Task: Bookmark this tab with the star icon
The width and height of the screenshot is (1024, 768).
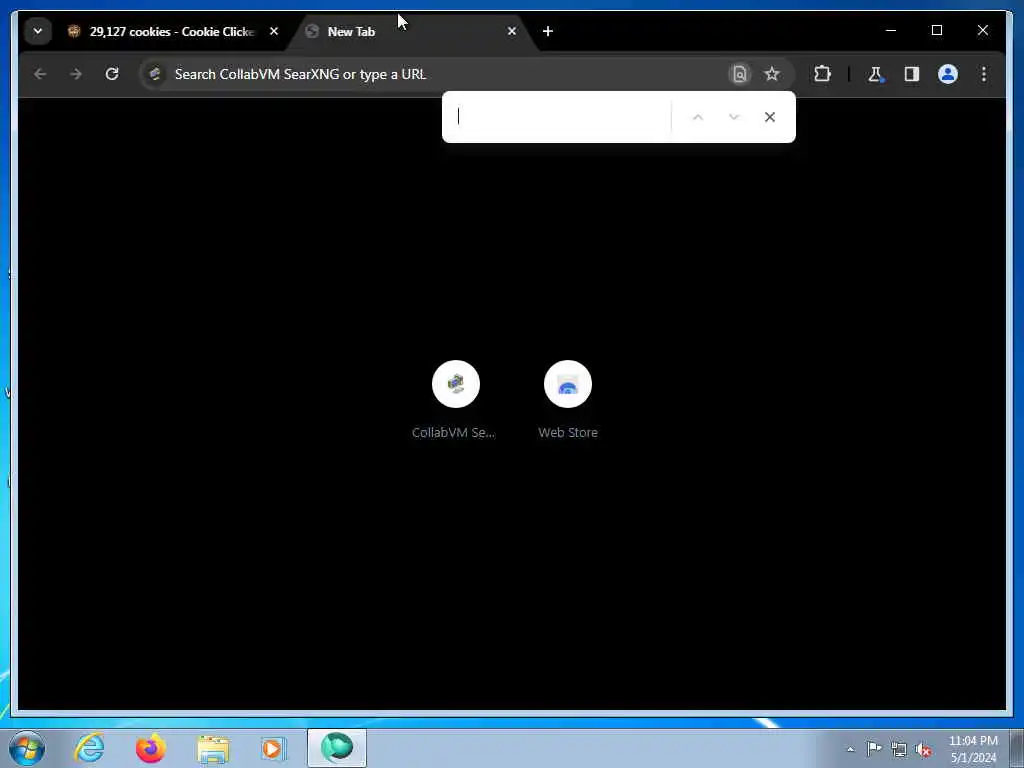Action: point(772,74)
